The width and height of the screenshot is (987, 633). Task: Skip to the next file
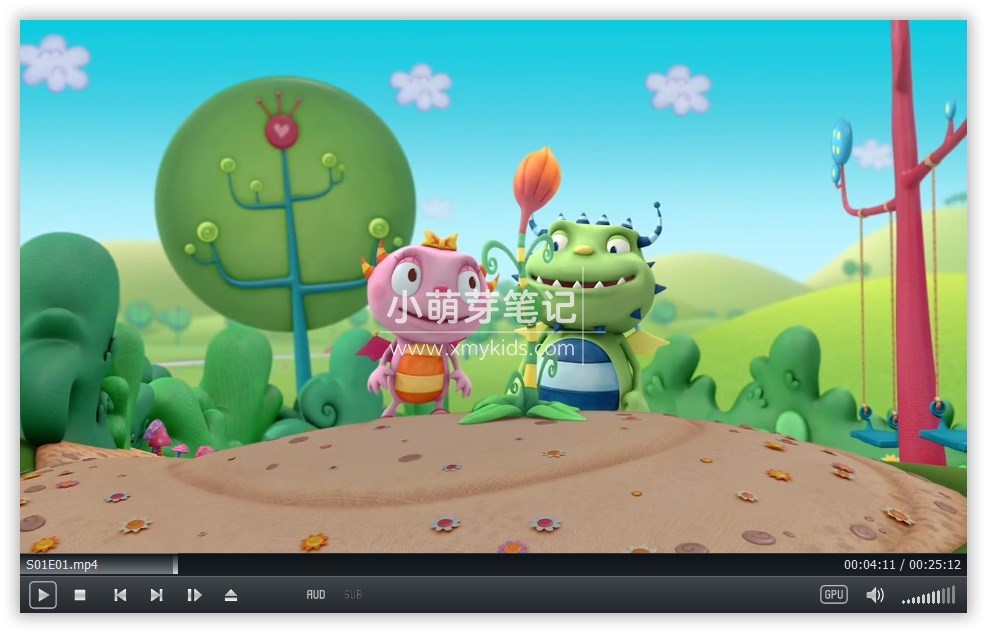tap(157, 594)
